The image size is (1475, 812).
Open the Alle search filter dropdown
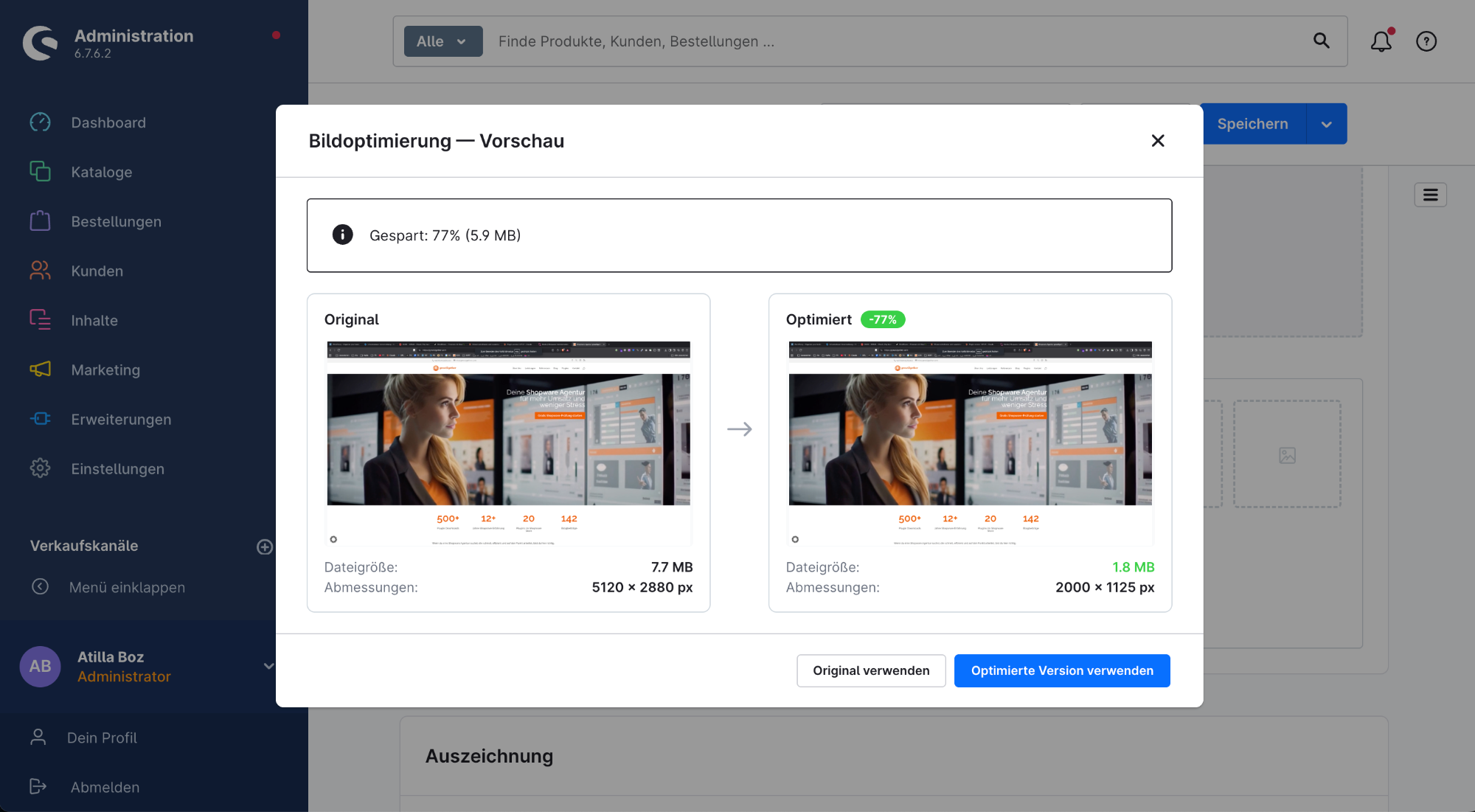(x=442, y=41)
